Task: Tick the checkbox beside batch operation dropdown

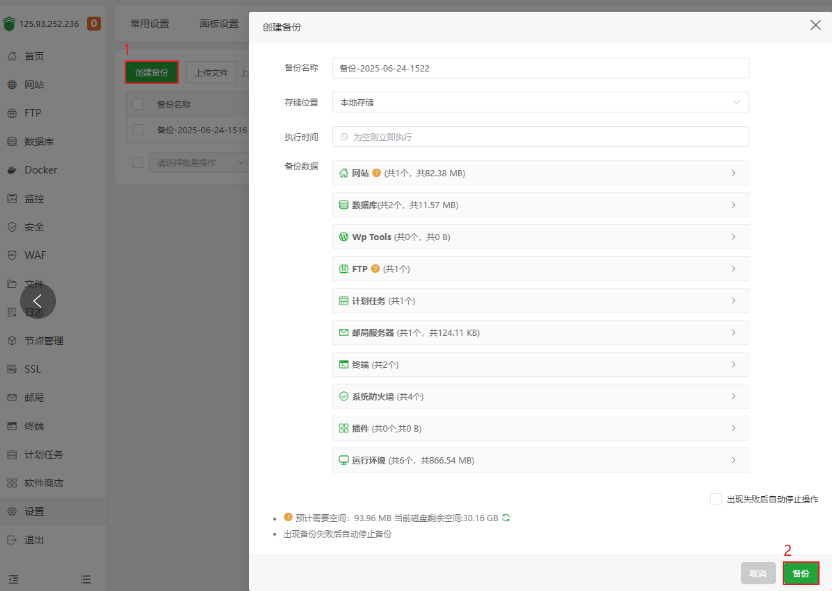Action: point(138,163)
